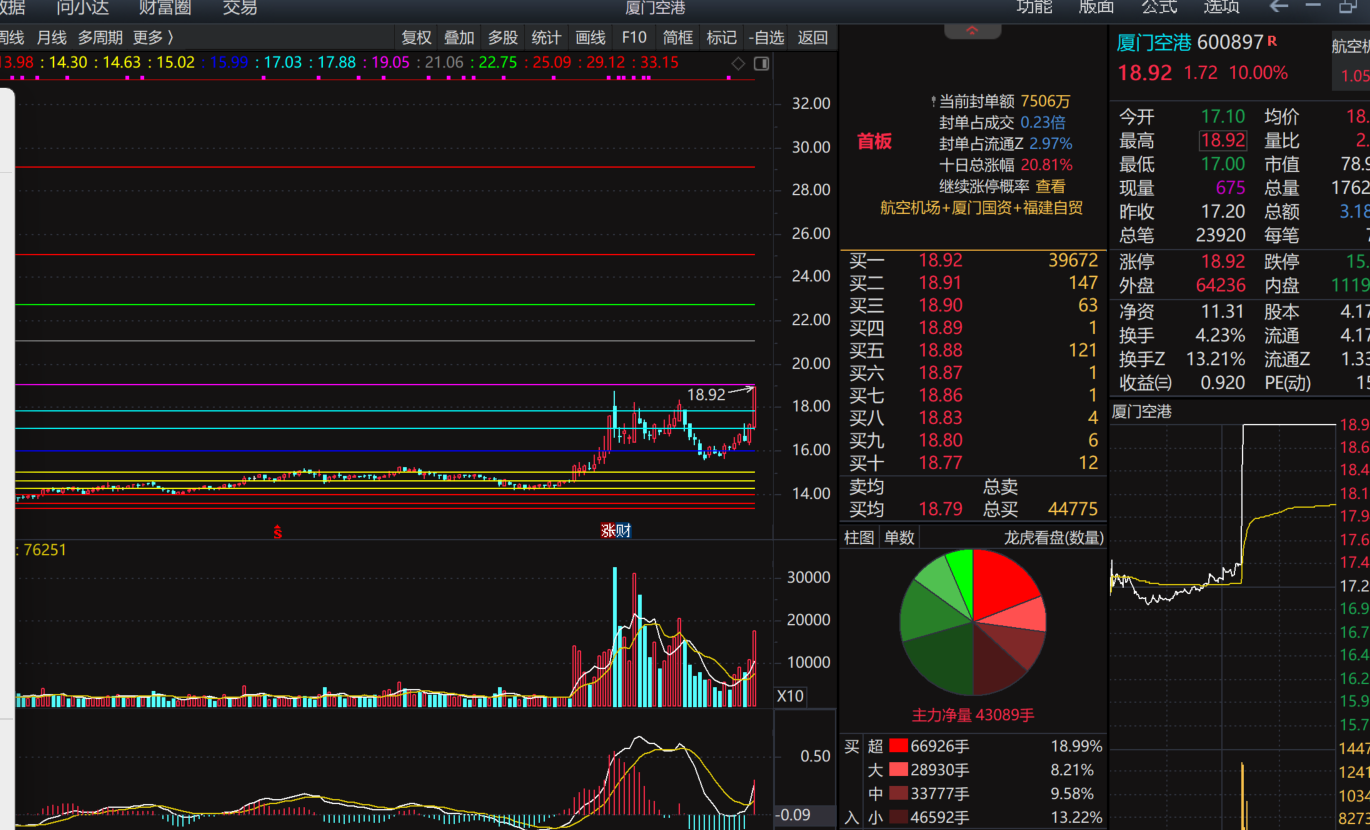Click the 小 legend row 46592手
This screenshot has width=1370, height=830.
pyautogui.click(x=984, y=818)
